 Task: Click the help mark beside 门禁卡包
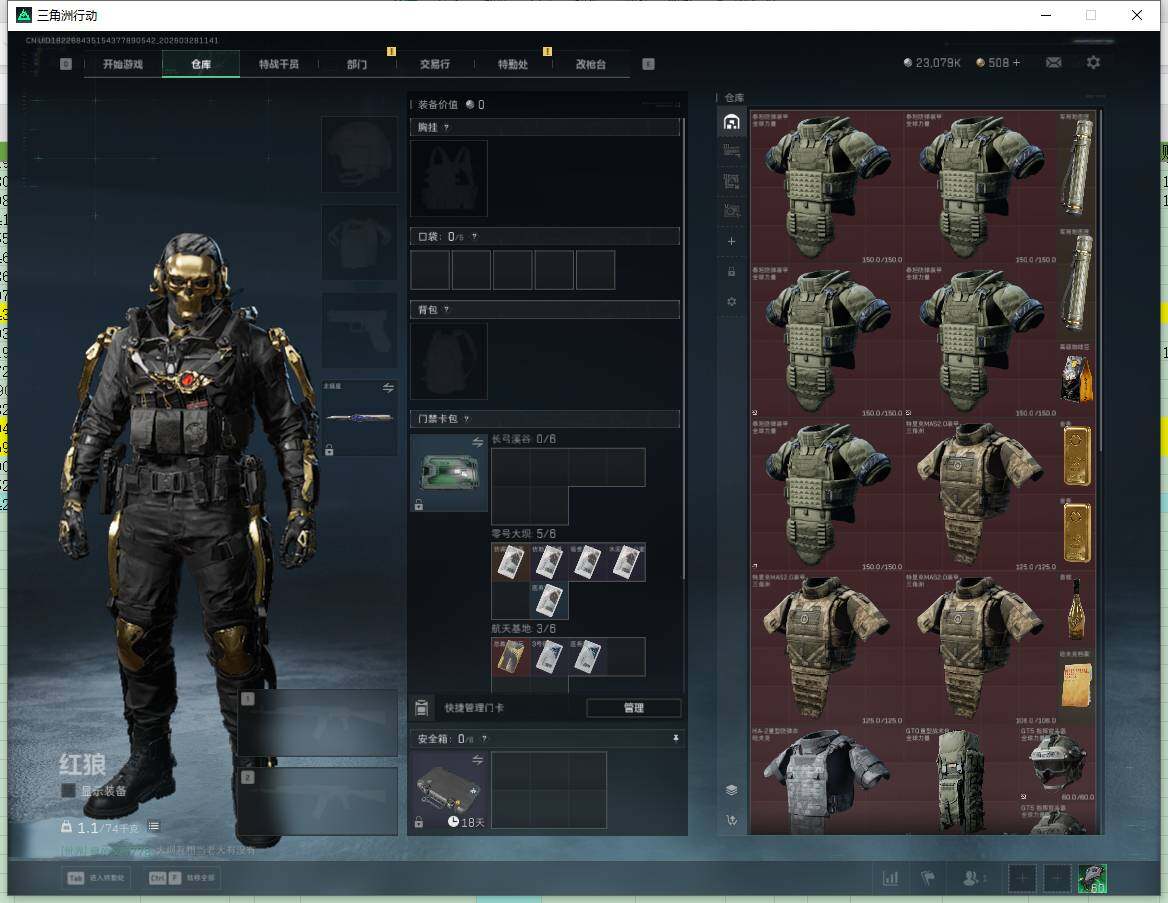click(x=466, y=419)
